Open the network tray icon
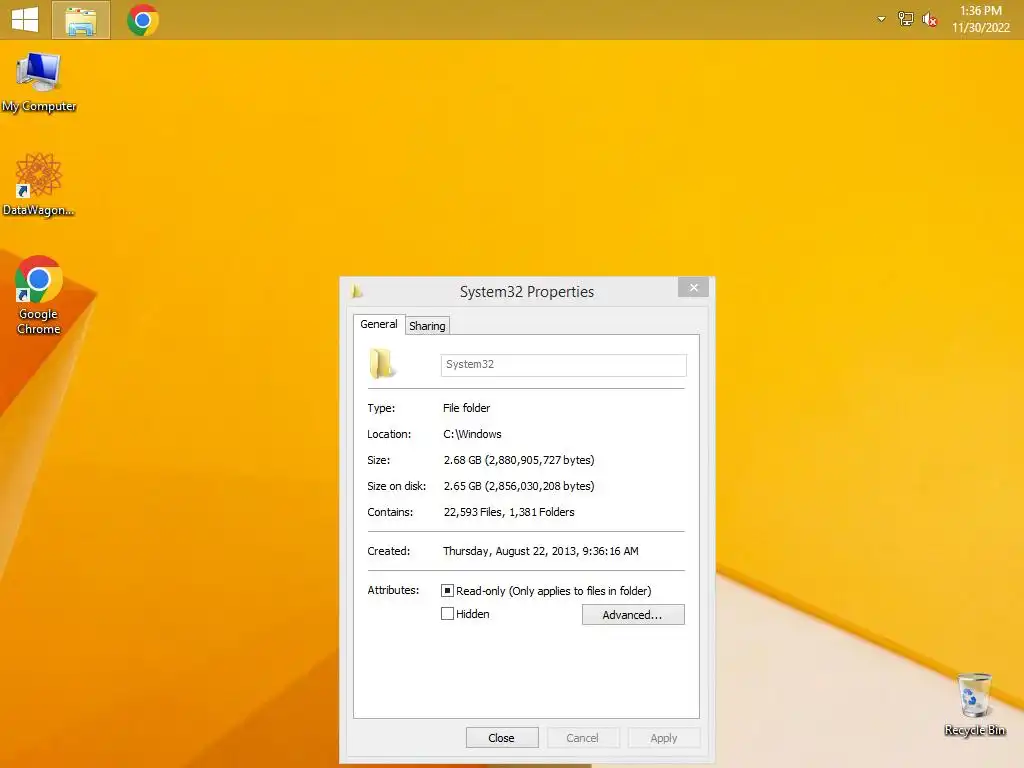Image resolution: width=1024 pixels, height=768 pixels. point(905,19)
